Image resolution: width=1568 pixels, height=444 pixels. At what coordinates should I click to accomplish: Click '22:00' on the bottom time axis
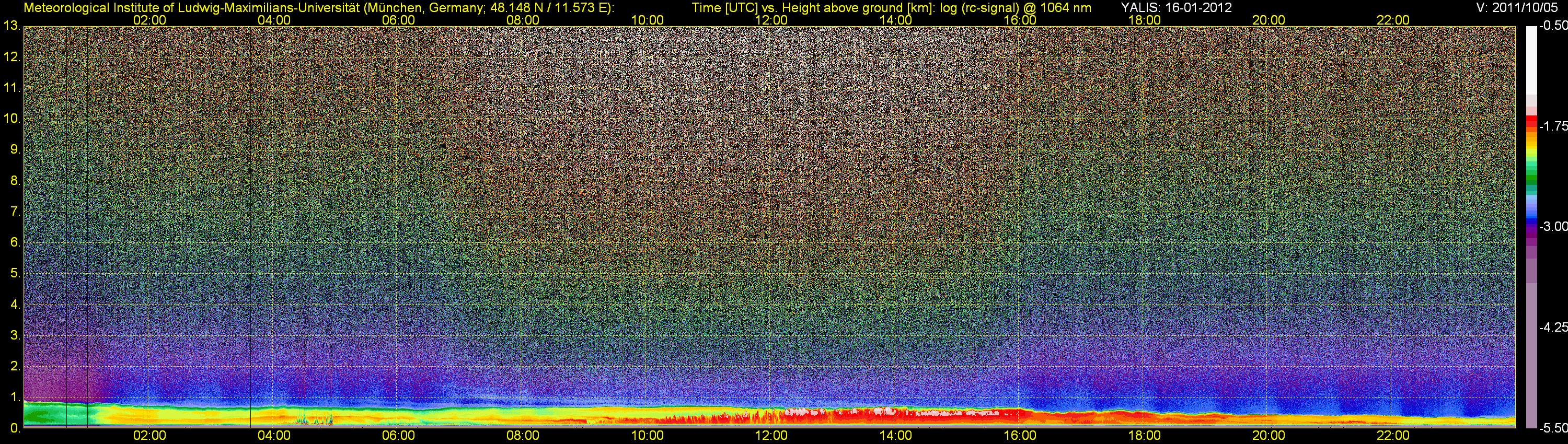(1393, 436)
